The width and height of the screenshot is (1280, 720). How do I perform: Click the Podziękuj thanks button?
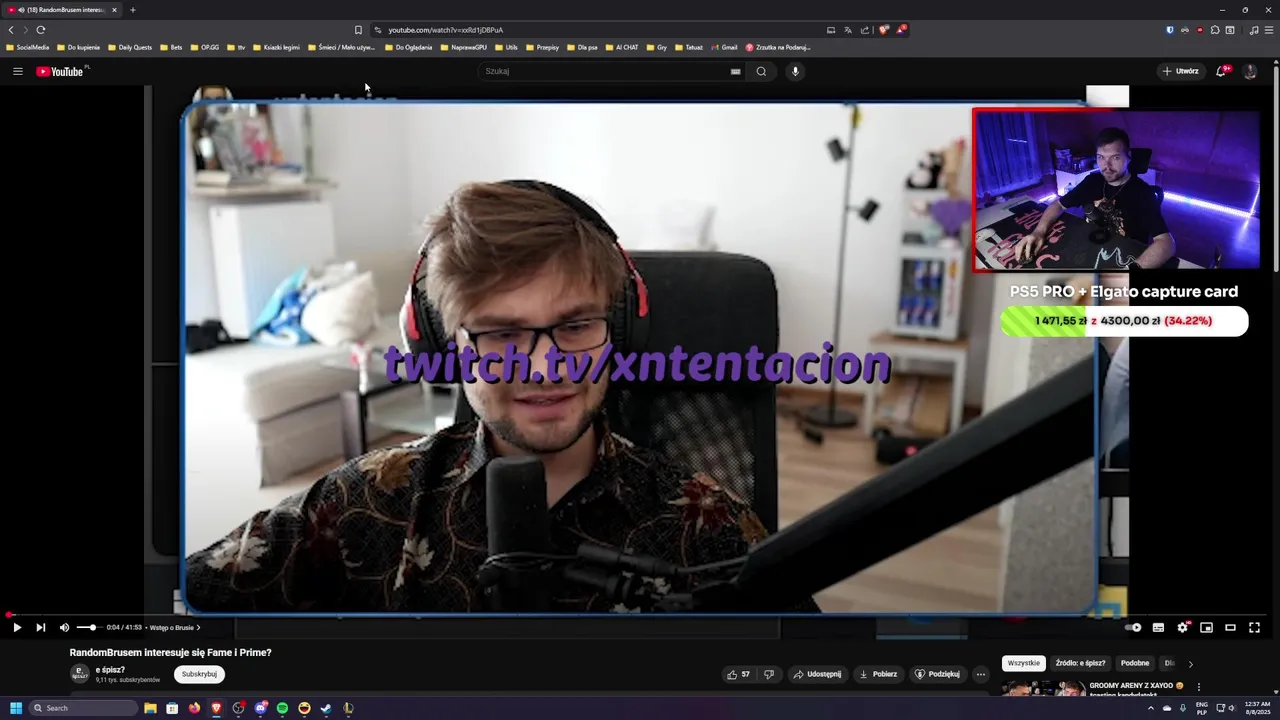(x=937, y=674)
